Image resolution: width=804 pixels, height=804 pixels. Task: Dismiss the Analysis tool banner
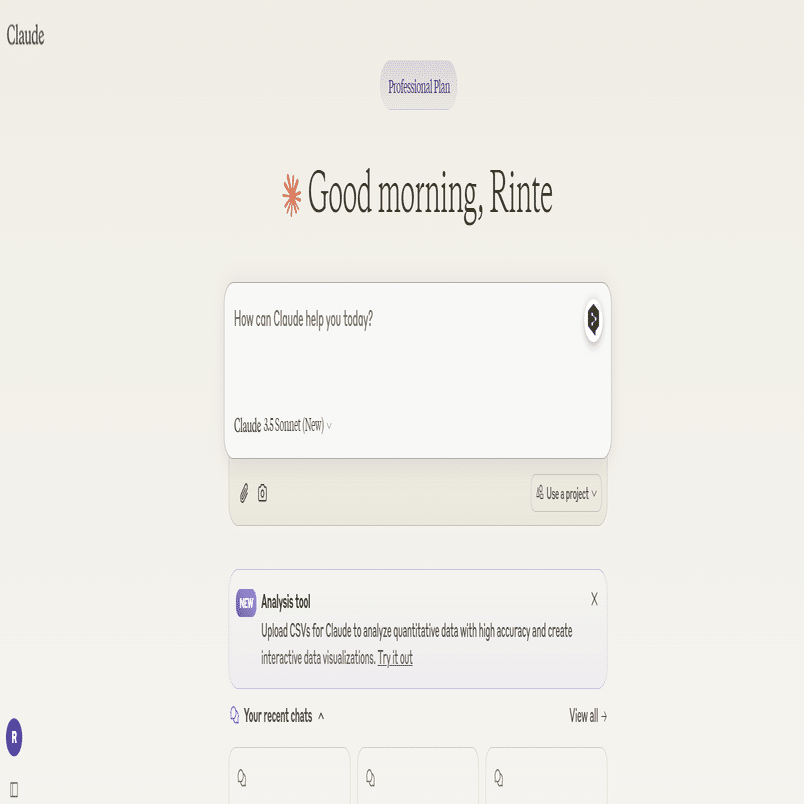[x=594, y=599]
